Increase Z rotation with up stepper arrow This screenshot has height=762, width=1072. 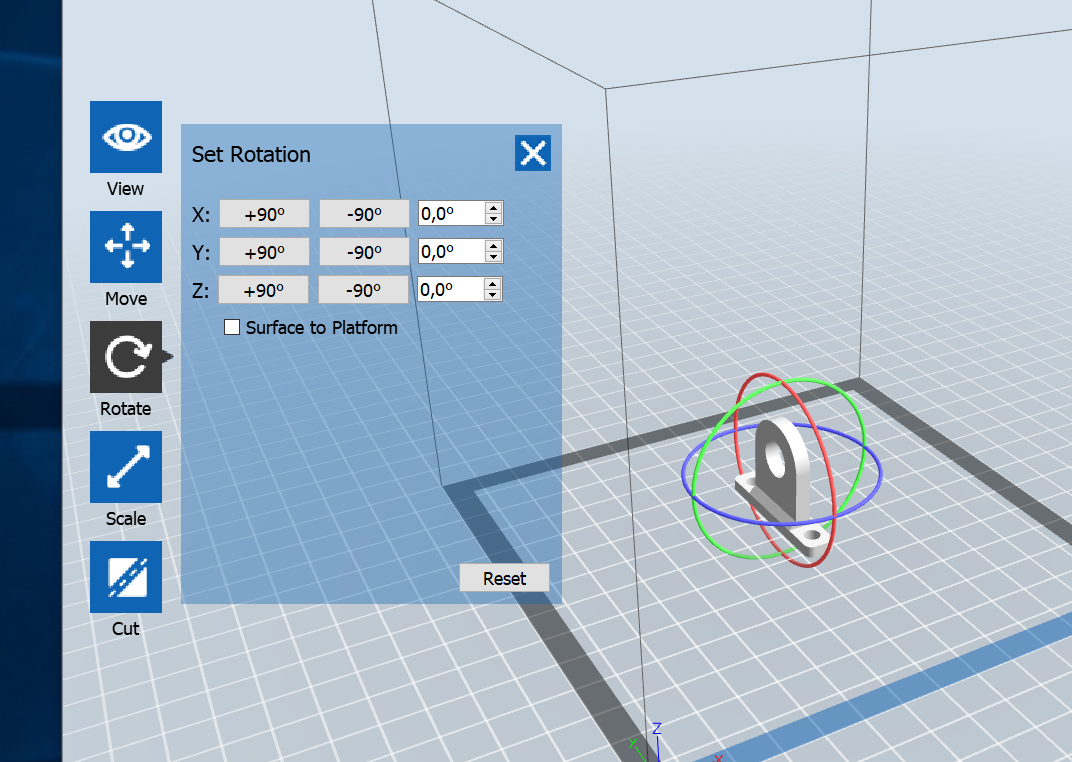point(493,284)
